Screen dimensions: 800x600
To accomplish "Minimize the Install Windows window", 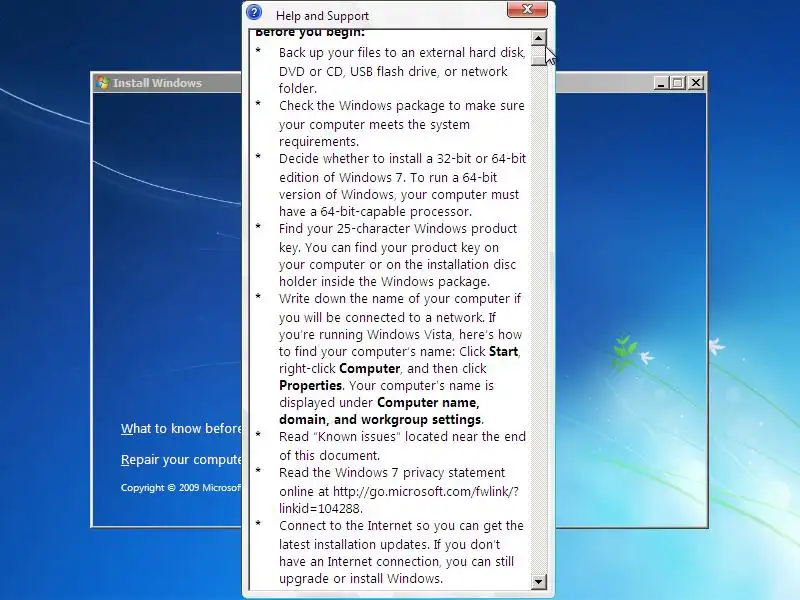I will (661, 83).
